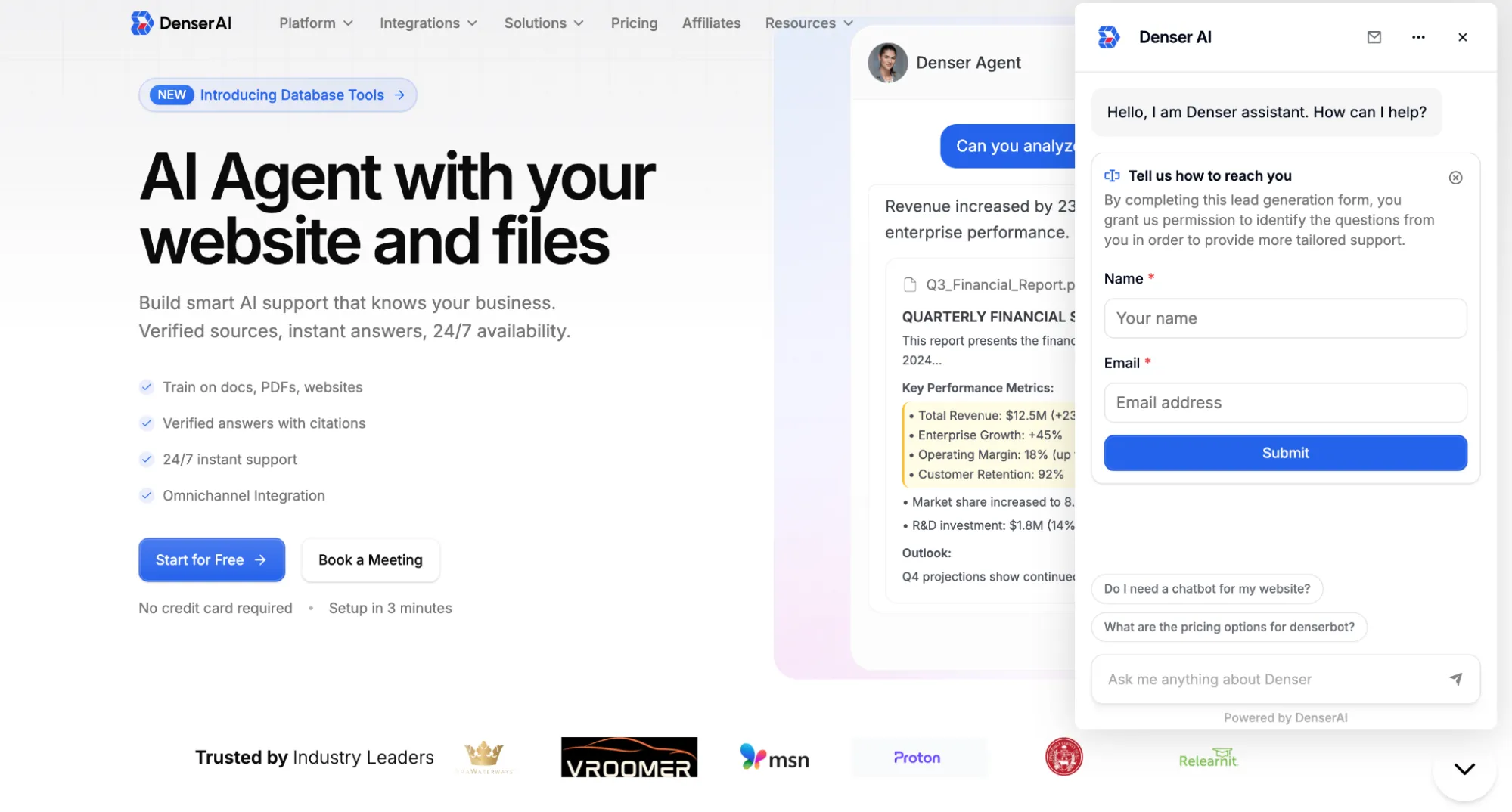Click the floating scroll-down chevron button
This screenshot has height=812, width=1512.
point(1464,769)
